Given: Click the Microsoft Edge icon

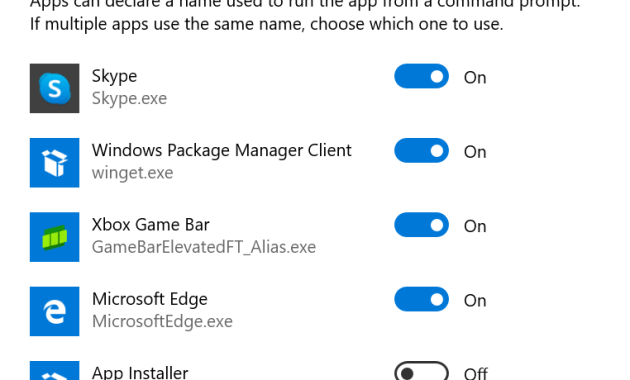Looking at the screenshot, I should tap(54, 311).
